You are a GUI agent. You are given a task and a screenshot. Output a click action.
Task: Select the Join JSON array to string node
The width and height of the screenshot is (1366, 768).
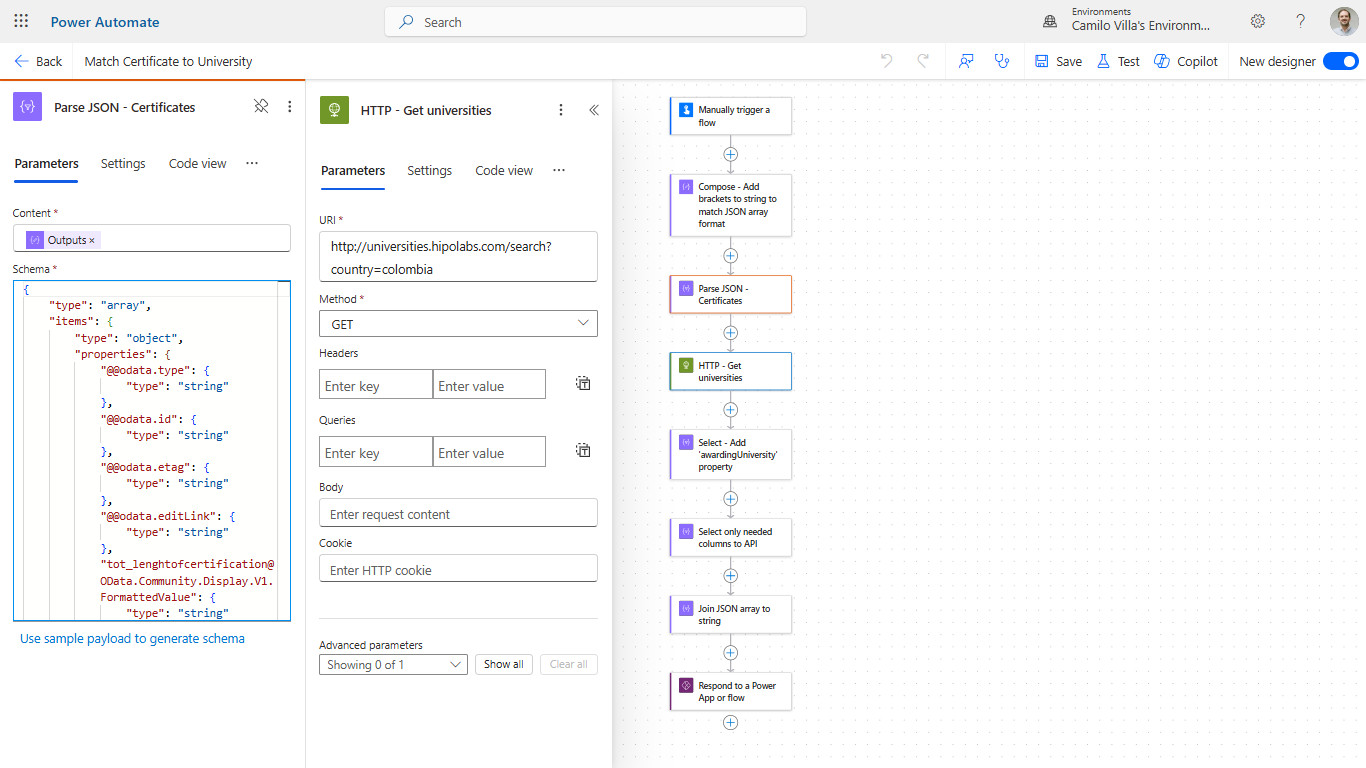click(x=730, y=614)
